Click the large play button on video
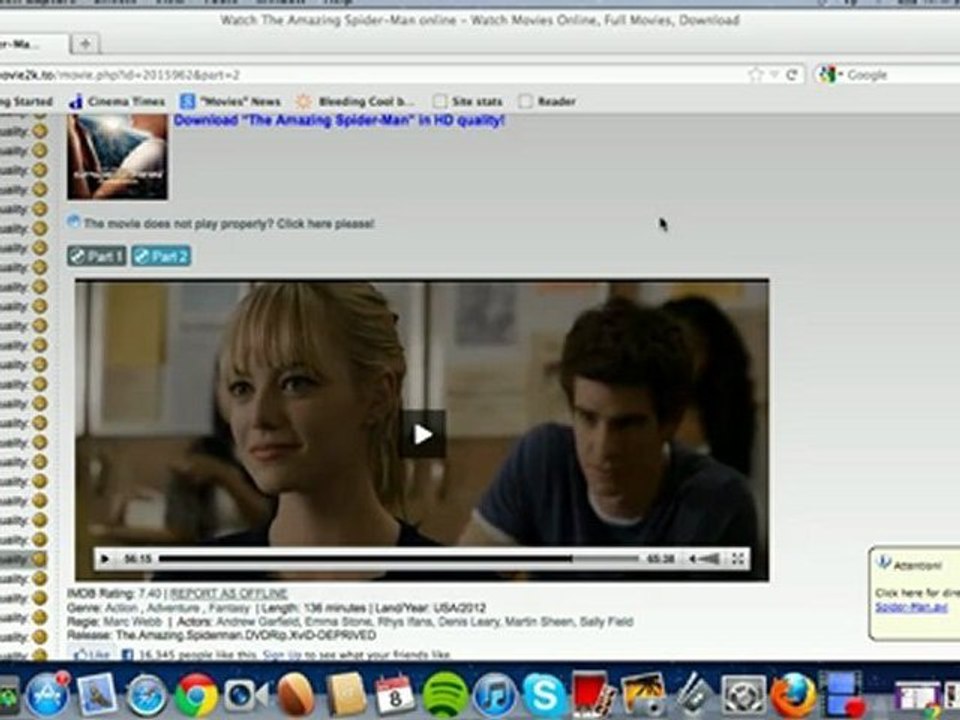Image resolution: width=960 pixels, height=720 pixels. 422,434
